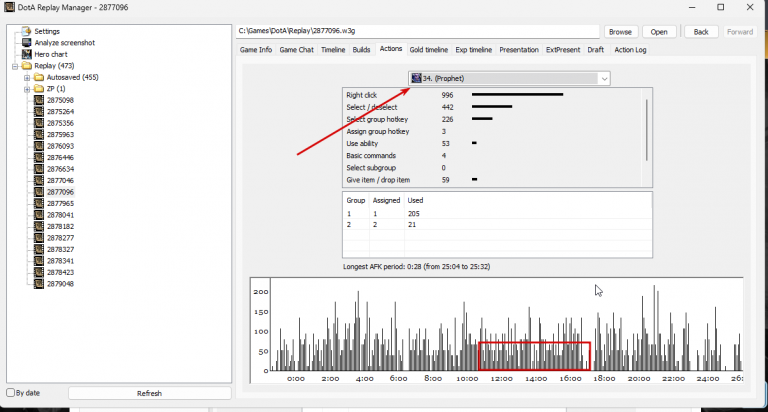Expand the ZP (1) folder
The height and width of the screenshot is (412, 768).
click(x=27, y=89)
